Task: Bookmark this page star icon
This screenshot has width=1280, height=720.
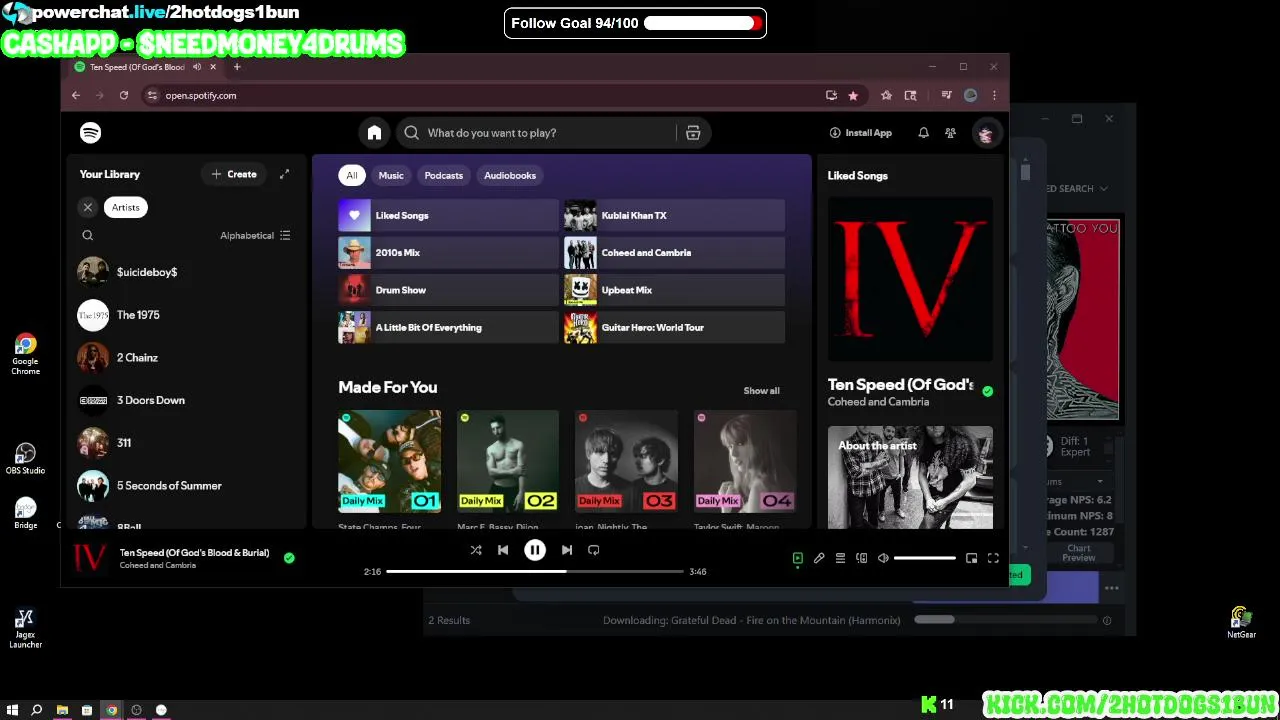Action: tap(853, 95)
